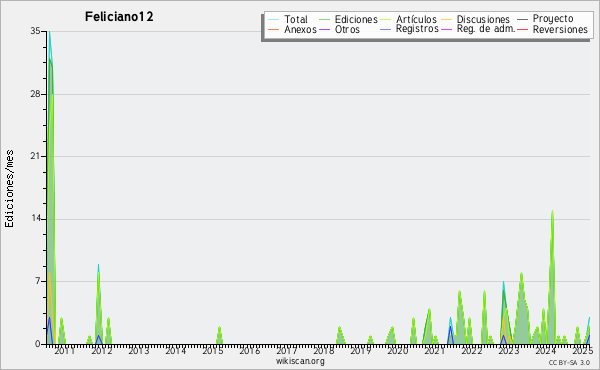Image resolution: width=600 pixels, height=370 pixels.
Task: Click the 2024 peak reaching 15 edits
Action: click(552, 211)
